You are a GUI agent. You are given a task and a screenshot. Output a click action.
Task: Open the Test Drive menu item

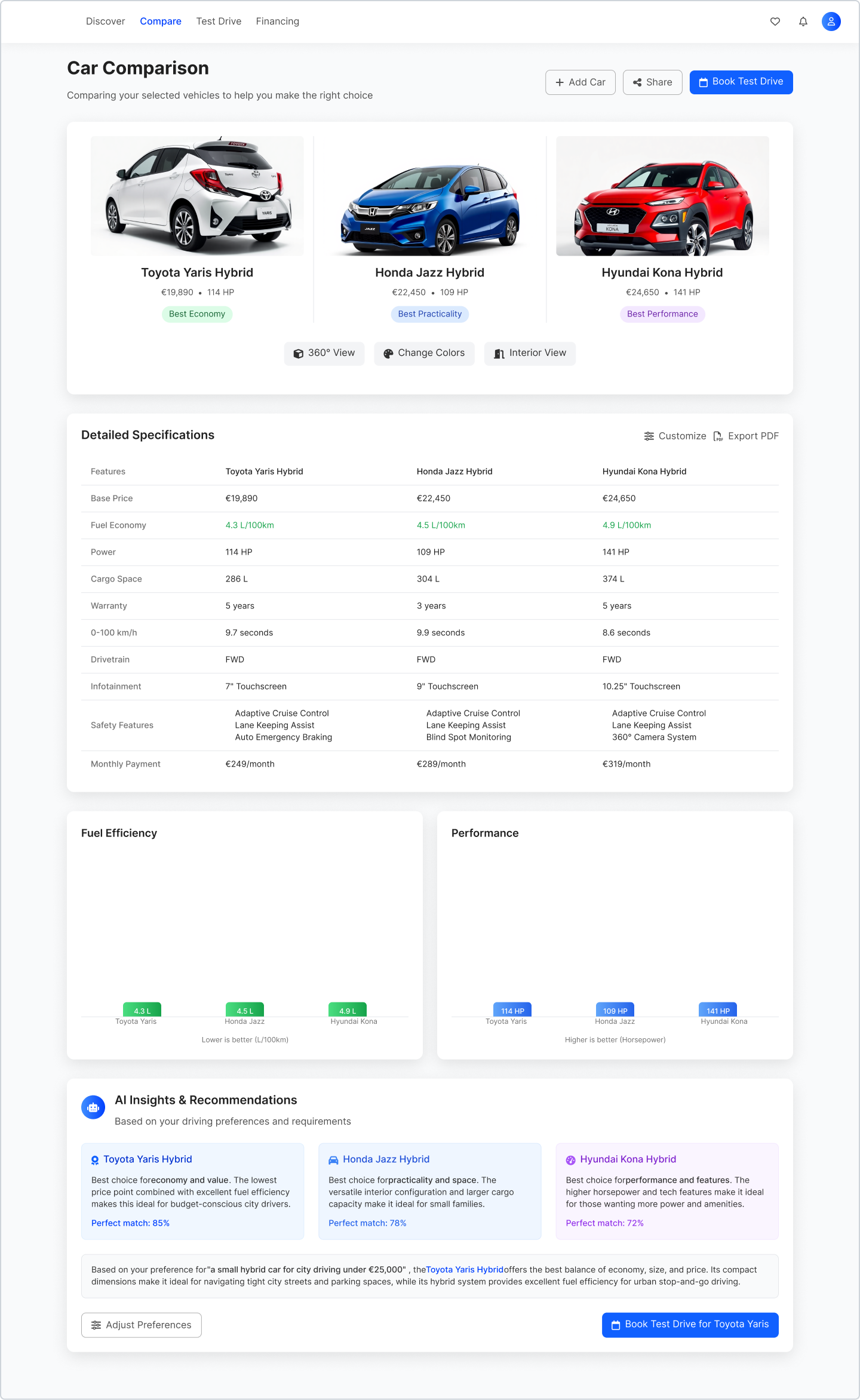(x=219, y=21)
